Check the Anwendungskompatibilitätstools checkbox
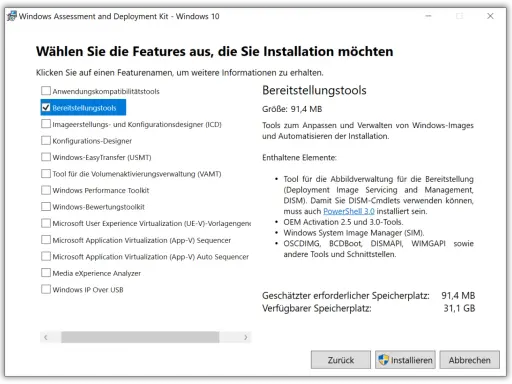The height and width of the screenshot is (384, 512). (x=46, y=91)
